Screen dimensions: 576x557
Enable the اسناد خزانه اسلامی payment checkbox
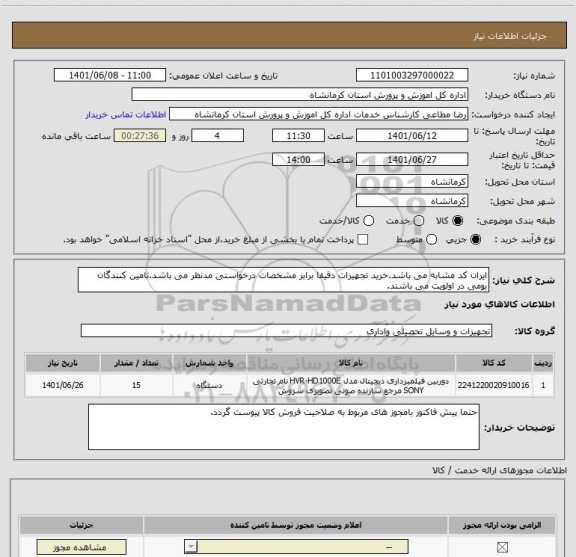363,240
